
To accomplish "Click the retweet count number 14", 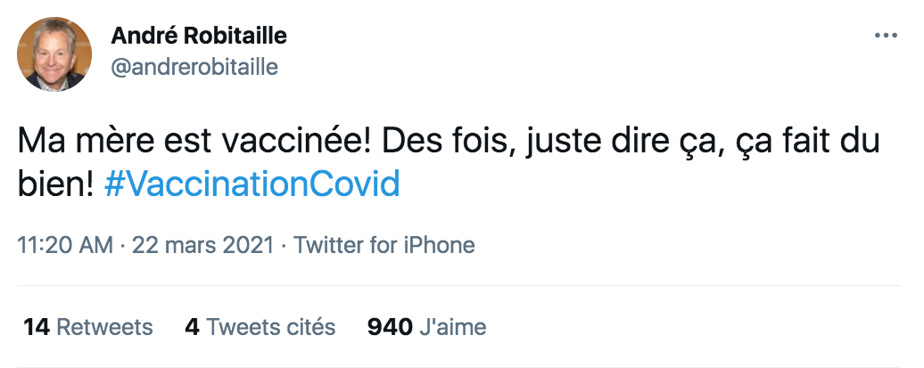I will click(x=36, y=327).
